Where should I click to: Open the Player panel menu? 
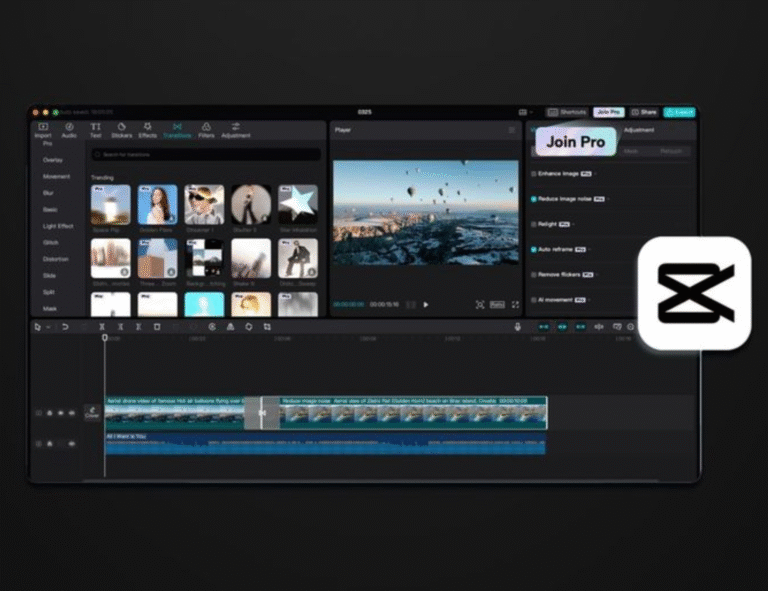[512, 130]
